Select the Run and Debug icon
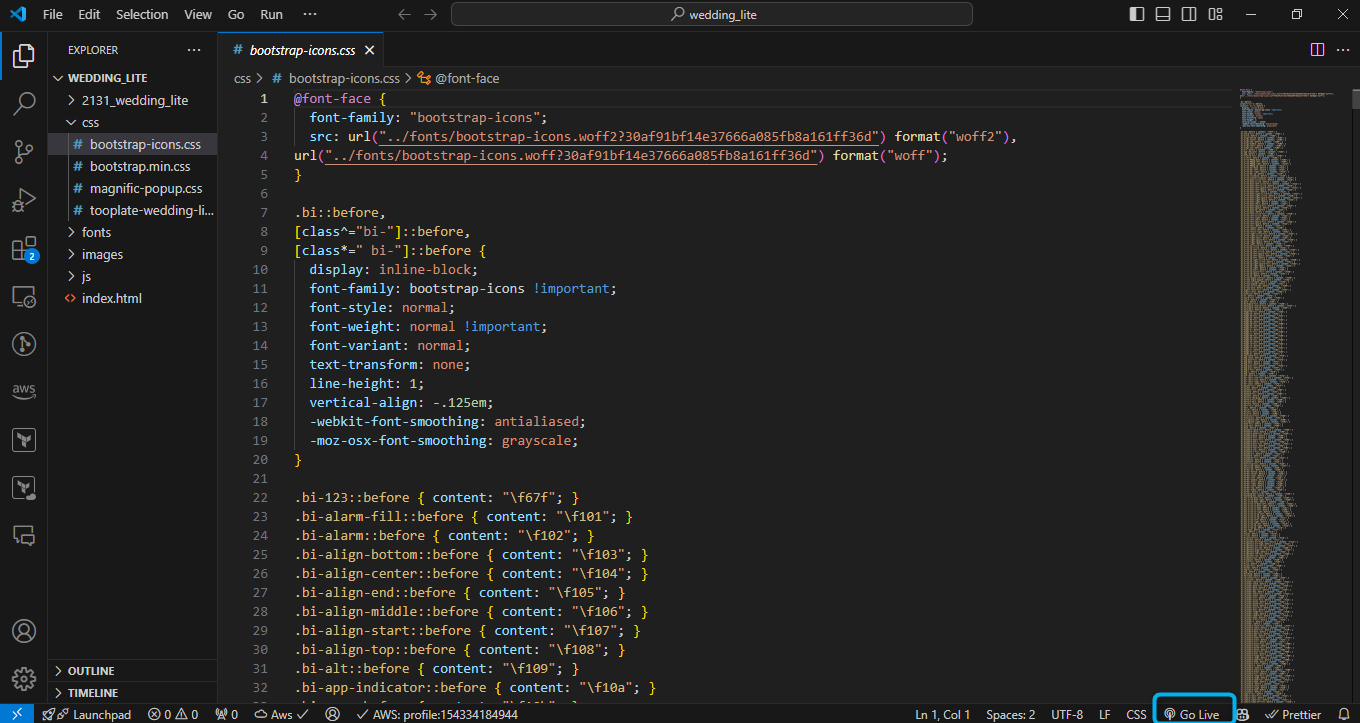The width and height of the screenshot is (1360, 723). pyautogui.click(x=24, y=199)
